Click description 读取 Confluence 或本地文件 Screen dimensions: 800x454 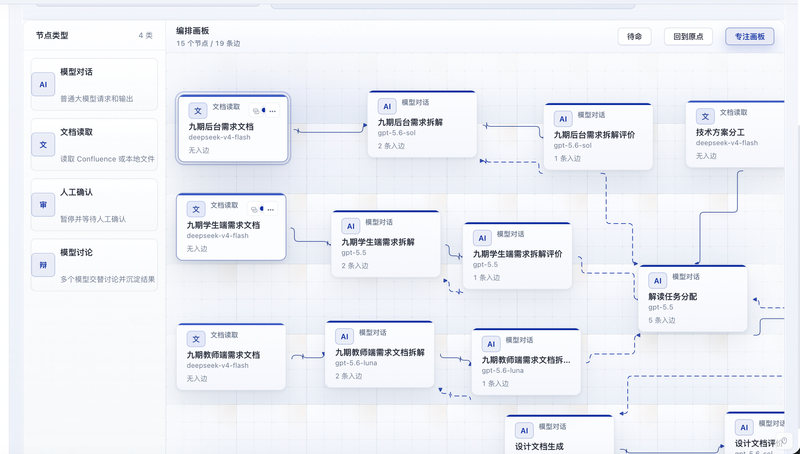pyautogui.click(x=107, y=159)
